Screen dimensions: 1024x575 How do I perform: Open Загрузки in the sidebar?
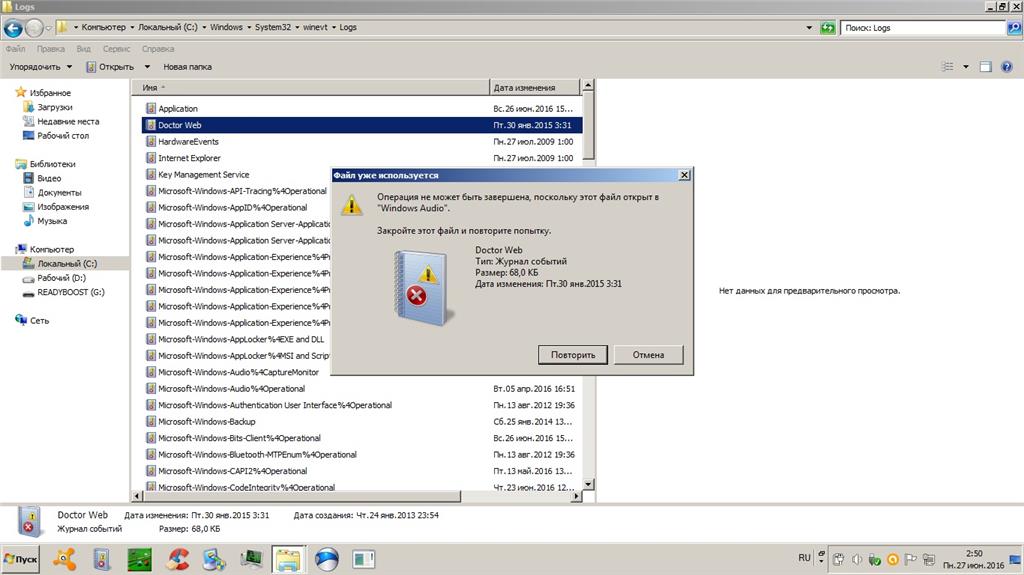click(x=54, y=107)
